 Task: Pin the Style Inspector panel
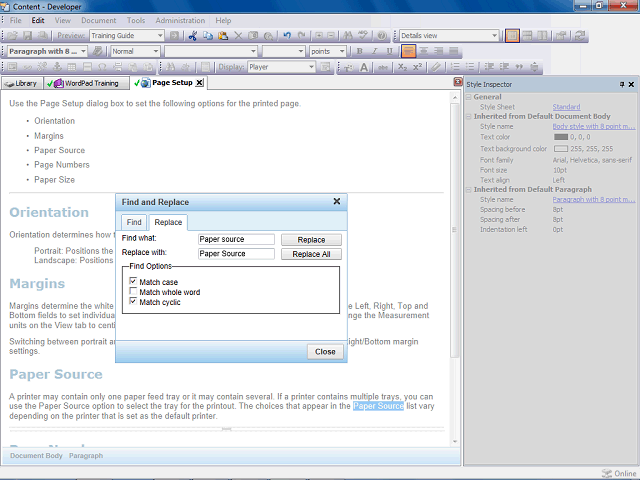point(622,84)
